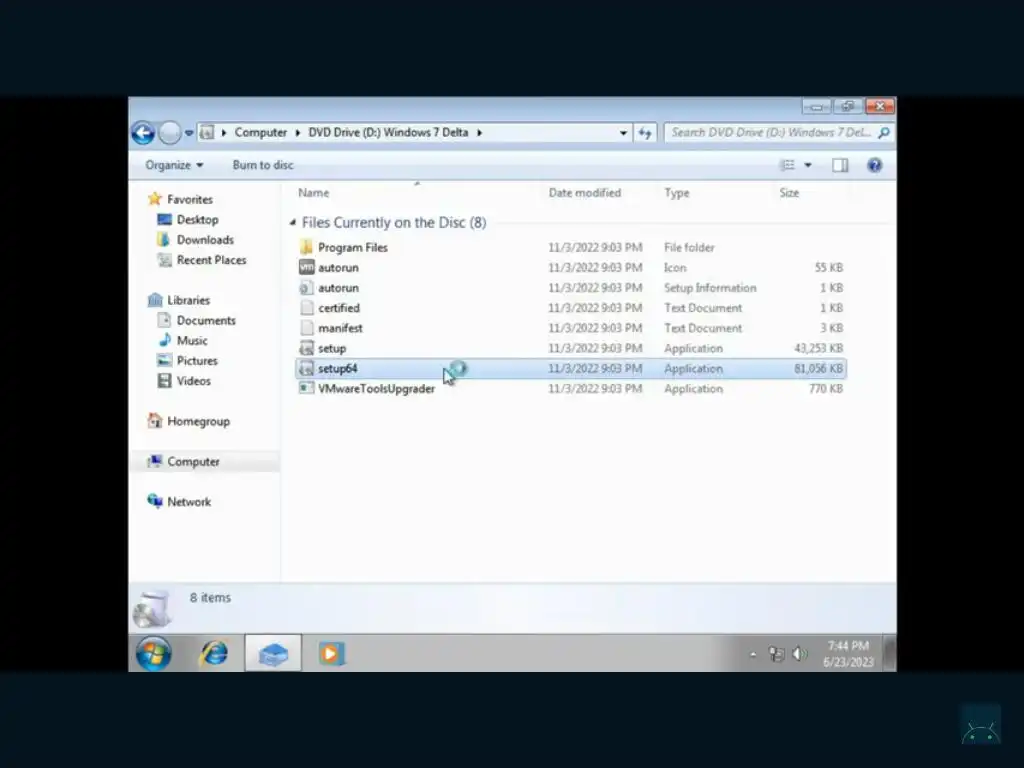This screenshot has width=1024, height=768.
Task: Open the recent locations dropdown arrow
Action: point(189,133)
